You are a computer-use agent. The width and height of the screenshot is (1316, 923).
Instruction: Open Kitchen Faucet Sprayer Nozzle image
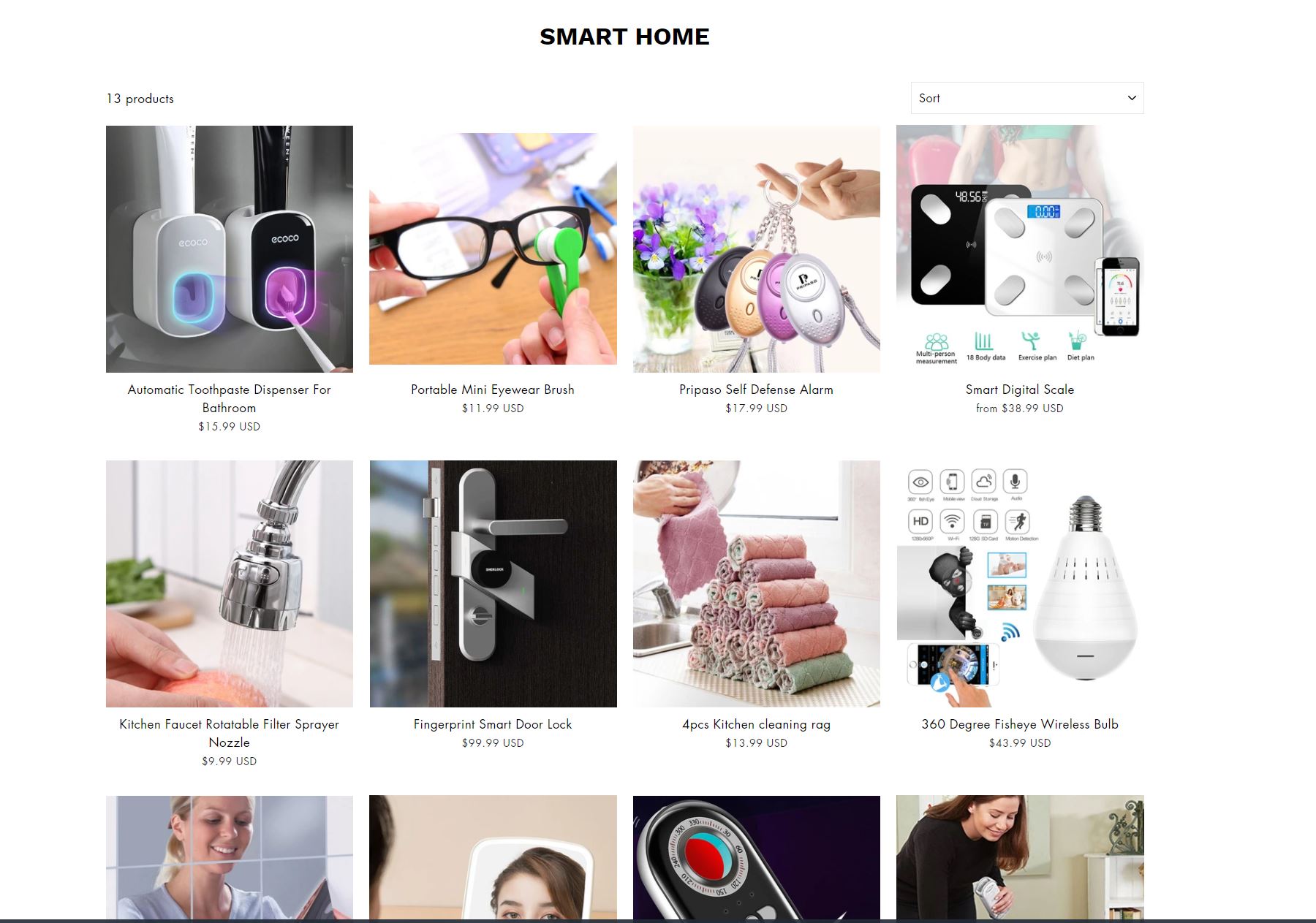tap(230, 584)
